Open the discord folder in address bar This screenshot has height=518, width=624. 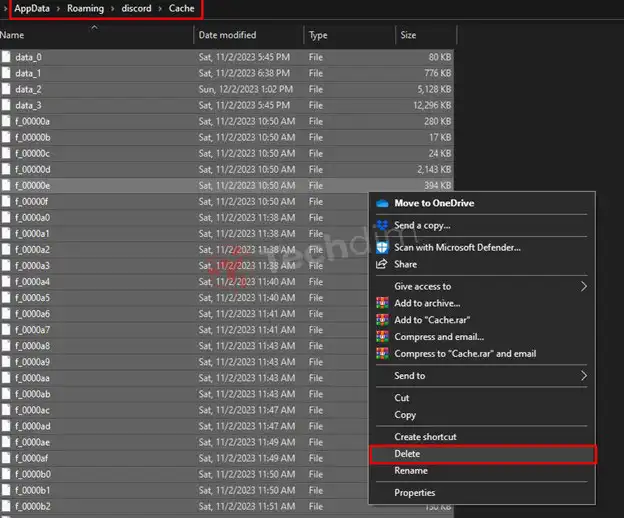[x=136, y=9]
